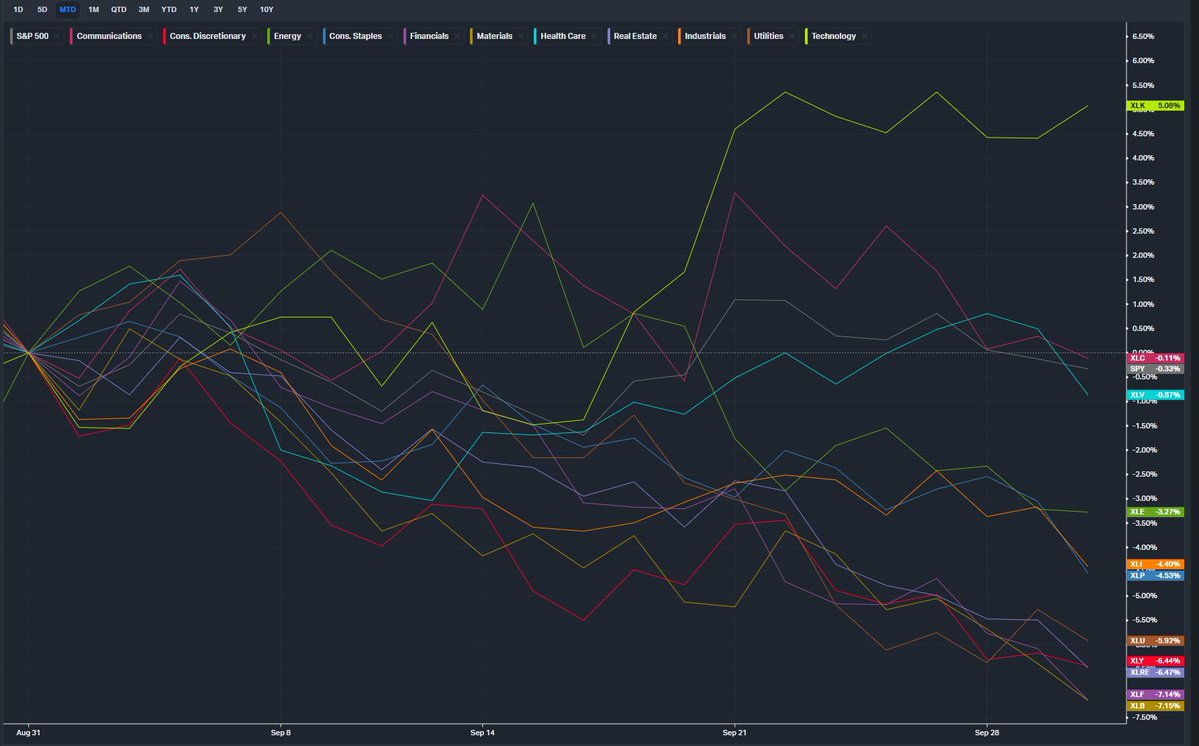Click the Communications legend label
Viewport: 1199px width, 746px height.
pos(109,36)
